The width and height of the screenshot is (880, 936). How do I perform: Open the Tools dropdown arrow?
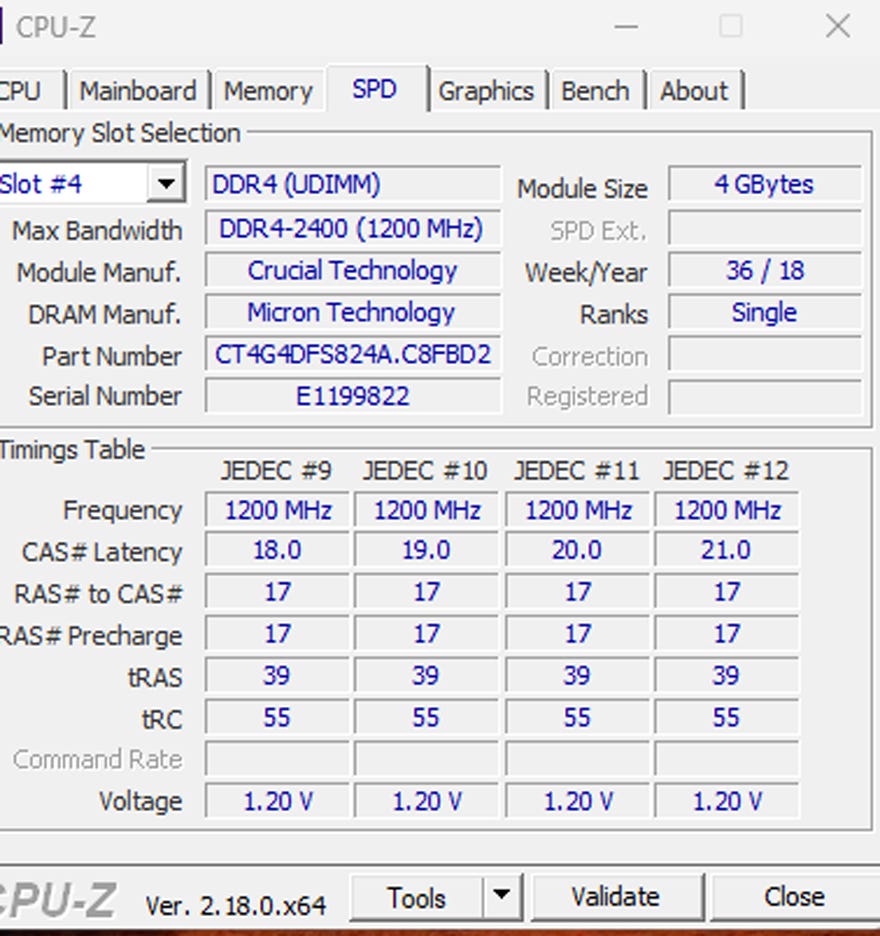pos(501,895)
